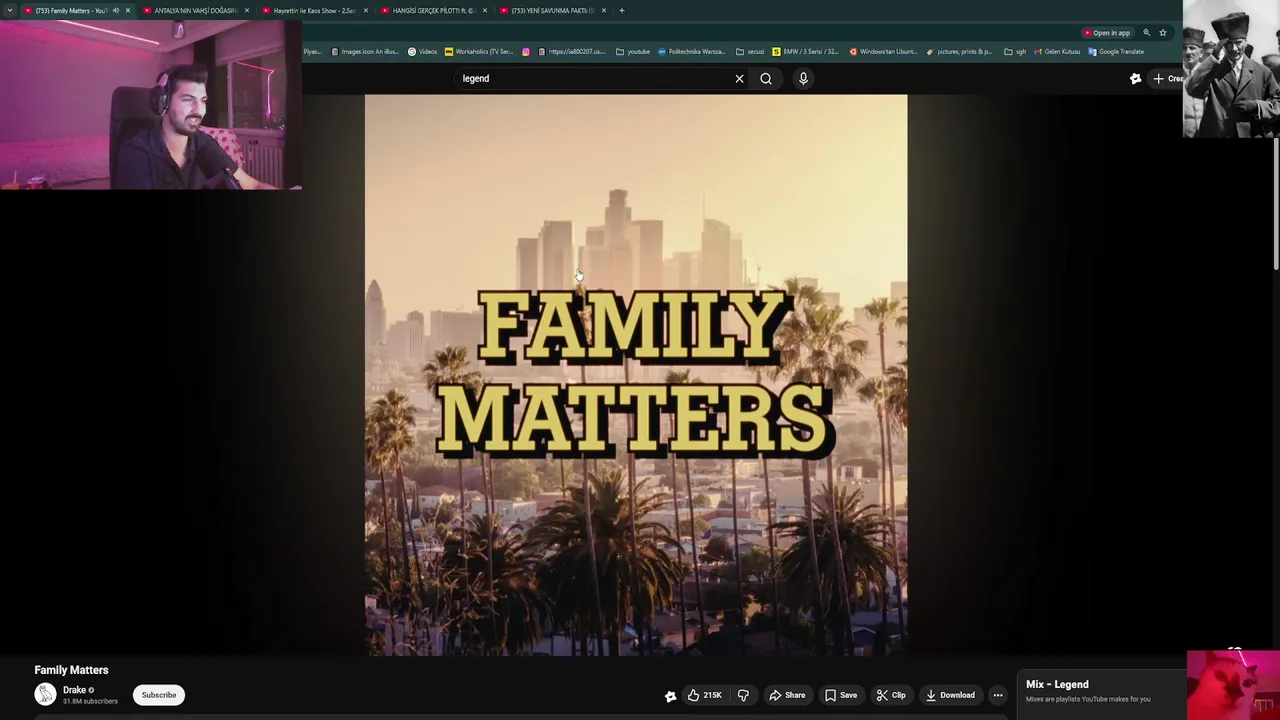
Task: Subscribe to the Drake channel
Action: (158, 695)
